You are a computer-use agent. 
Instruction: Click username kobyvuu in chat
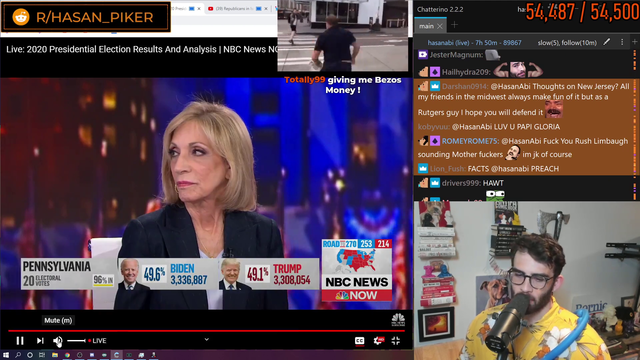[433, 127]
